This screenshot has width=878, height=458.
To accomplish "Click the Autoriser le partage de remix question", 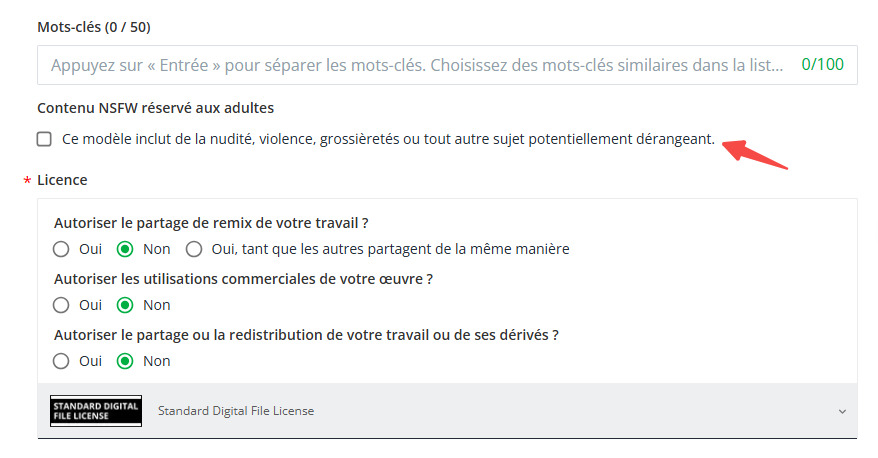I will pos(211,223).
